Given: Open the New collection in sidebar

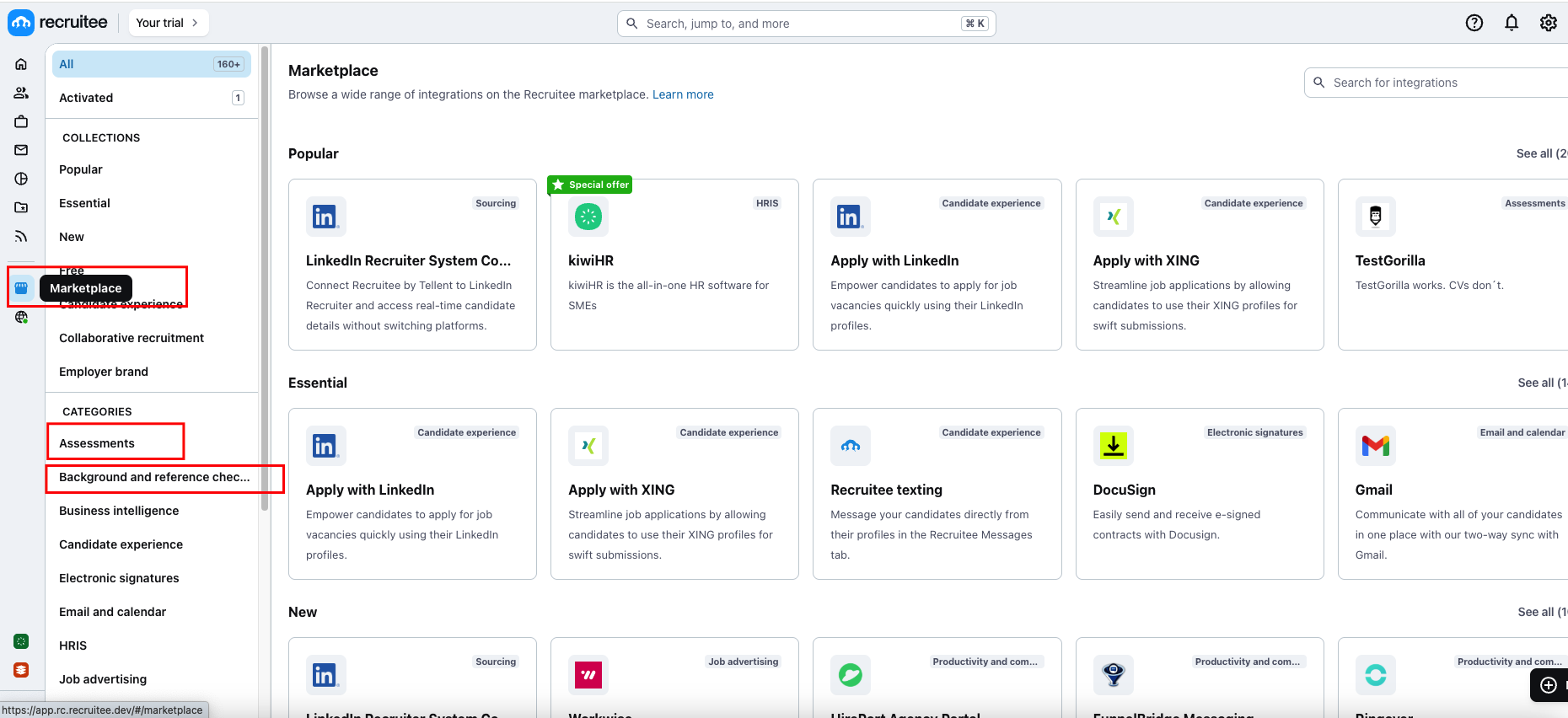Looking at the screenshot, I should click(x=72, y=237).
